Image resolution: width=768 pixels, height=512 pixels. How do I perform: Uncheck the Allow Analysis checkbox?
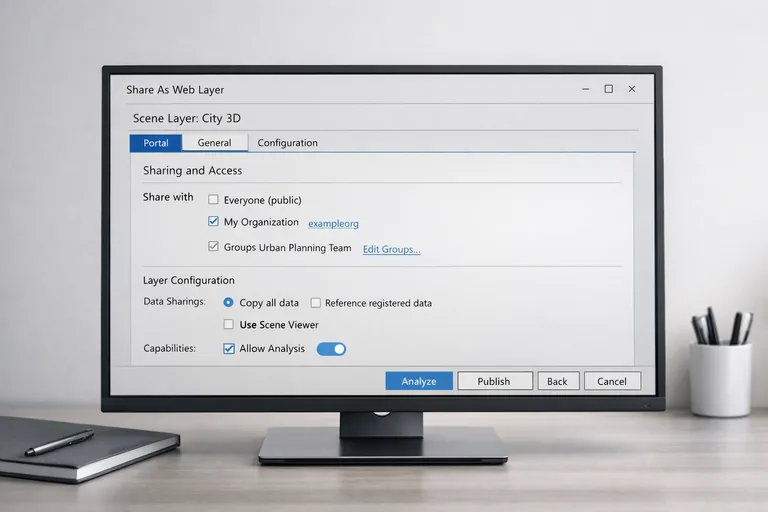229,348
